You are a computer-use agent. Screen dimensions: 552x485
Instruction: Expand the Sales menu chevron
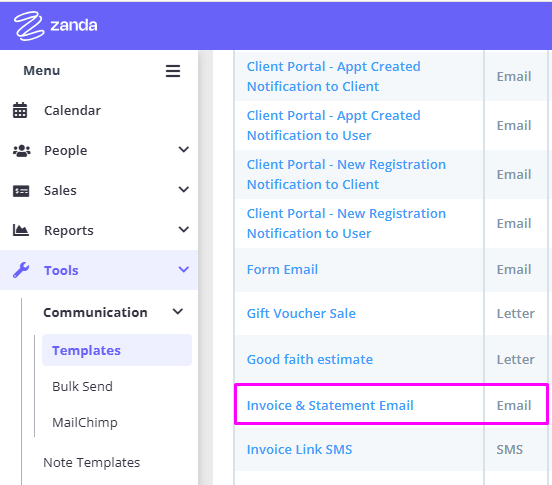[x=183, y=190]
